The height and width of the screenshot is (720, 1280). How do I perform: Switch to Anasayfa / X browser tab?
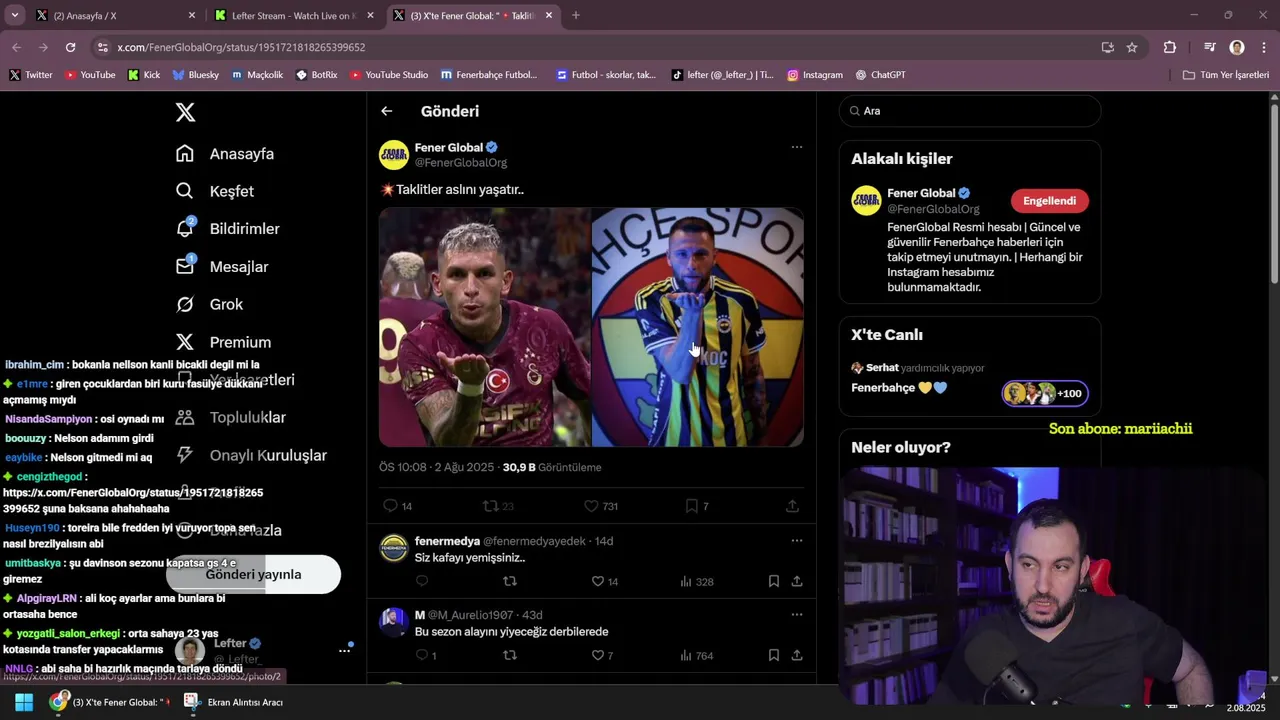tap(117, 15)
